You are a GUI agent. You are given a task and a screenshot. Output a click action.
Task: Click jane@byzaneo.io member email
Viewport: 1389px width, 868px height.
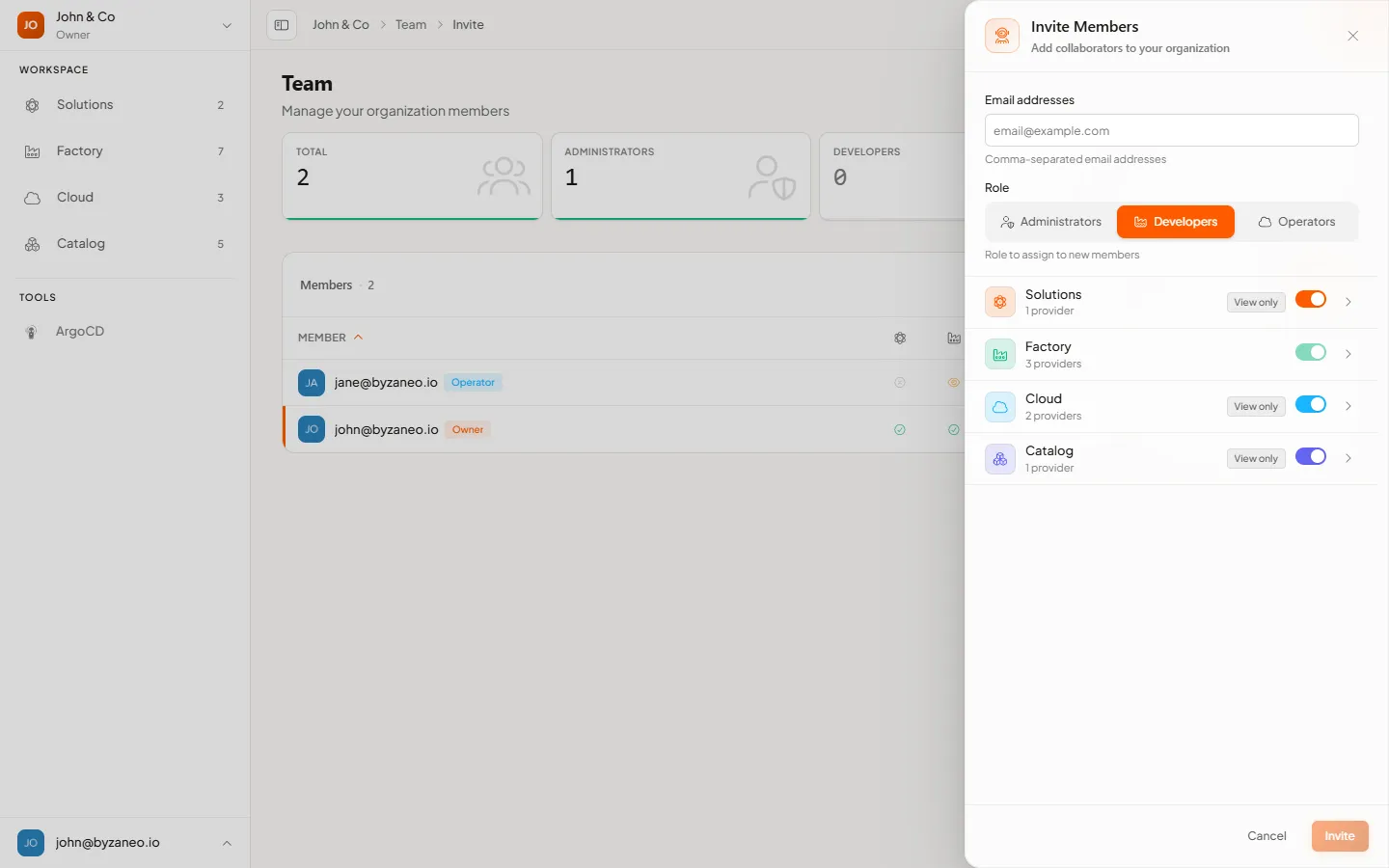click(386, 383)
